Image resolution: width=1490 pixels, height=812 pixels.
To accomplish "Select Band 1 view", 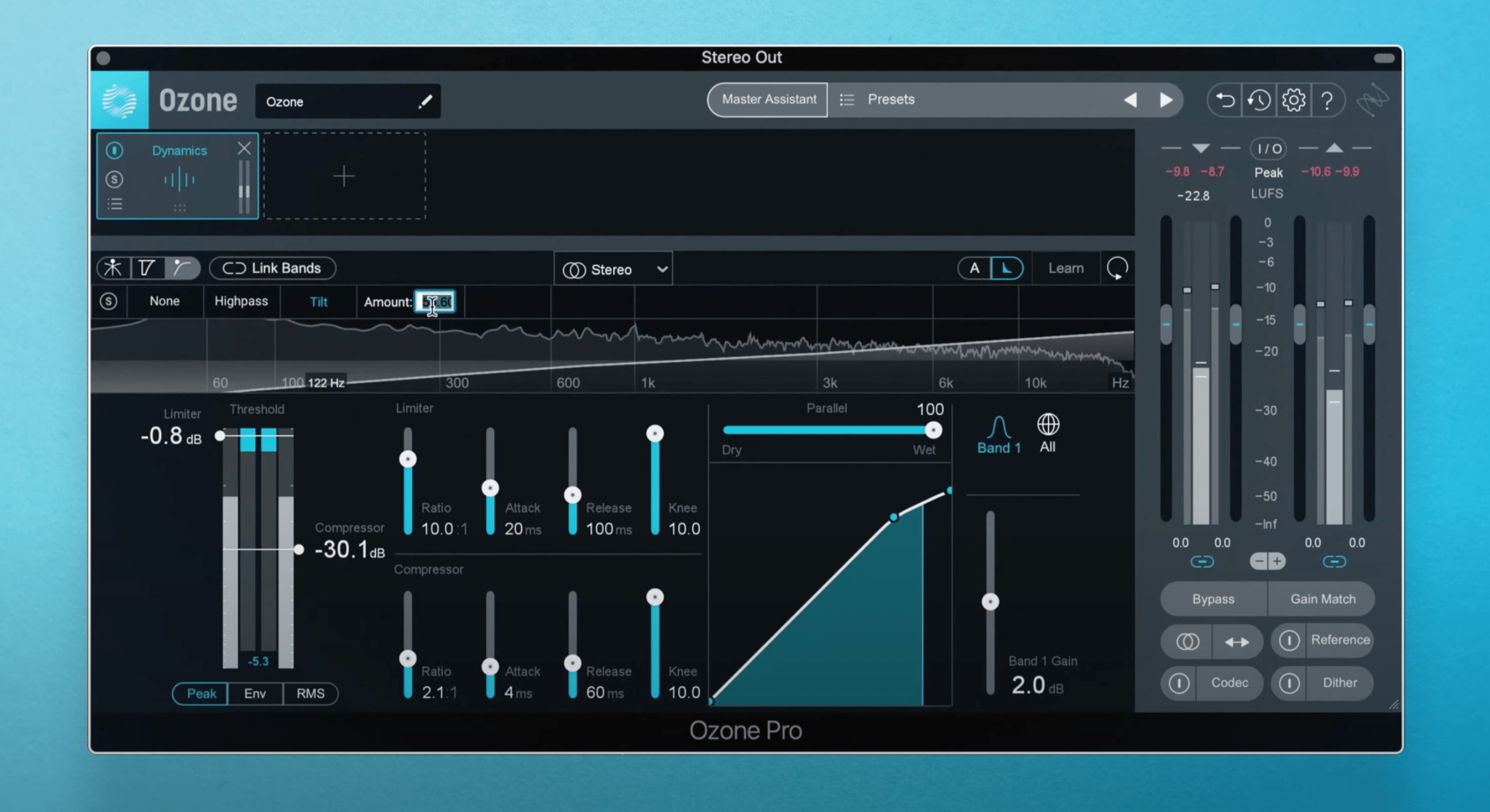I will [999, 435].
